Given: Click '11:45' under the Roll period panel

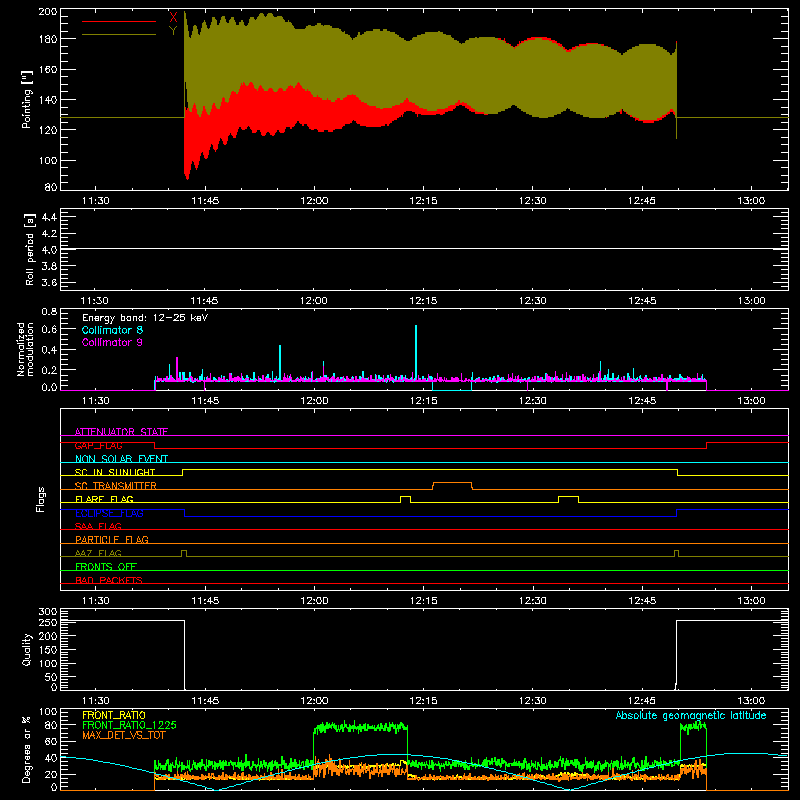Looking at the screenshot, I should (x=205, y=301).
